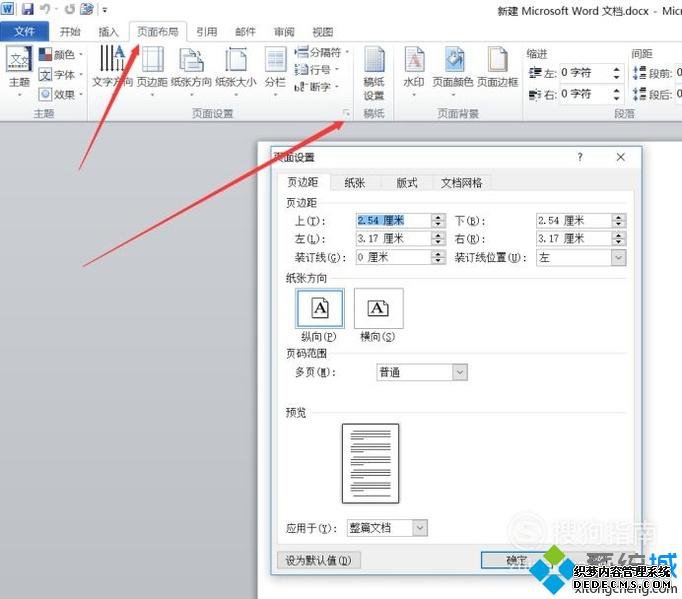682x599 pixels.
Task: Adjust the 下 bottom margin spinner
Action: 618,221
